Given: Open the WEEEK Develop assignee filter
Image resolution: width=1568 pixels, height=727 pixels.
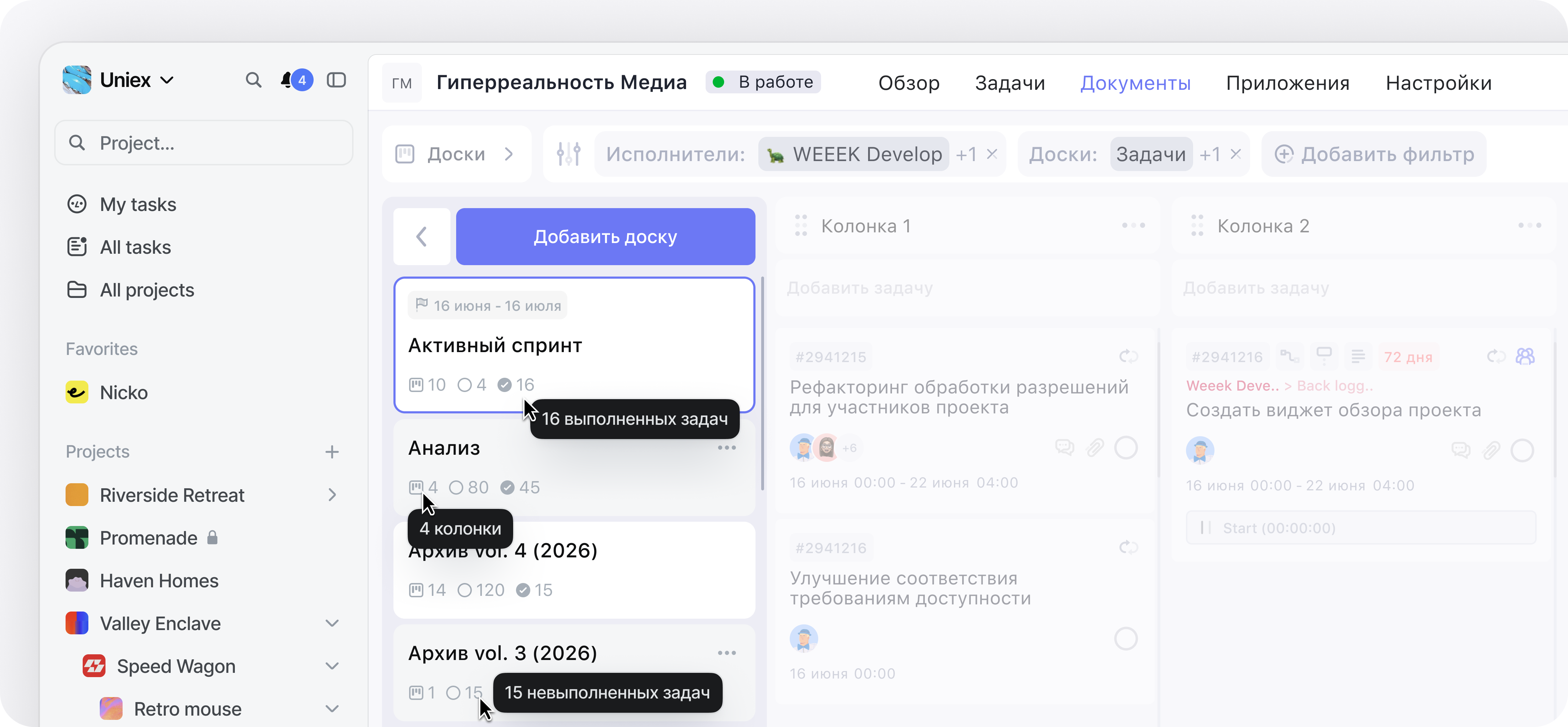Looking at the screenshot, I should 853,154.
